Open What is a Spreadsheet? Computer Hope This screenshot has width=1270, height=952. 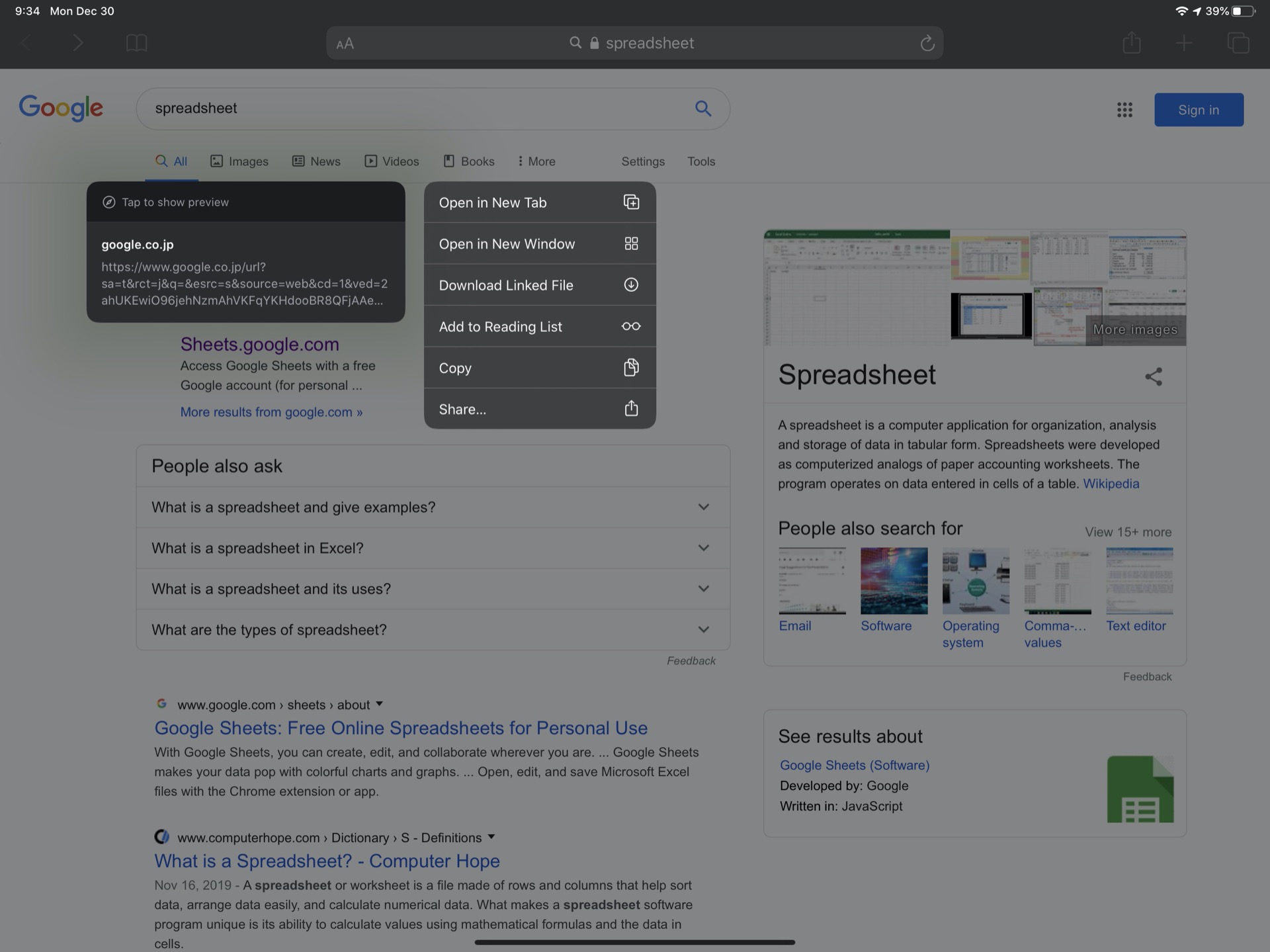327,861
